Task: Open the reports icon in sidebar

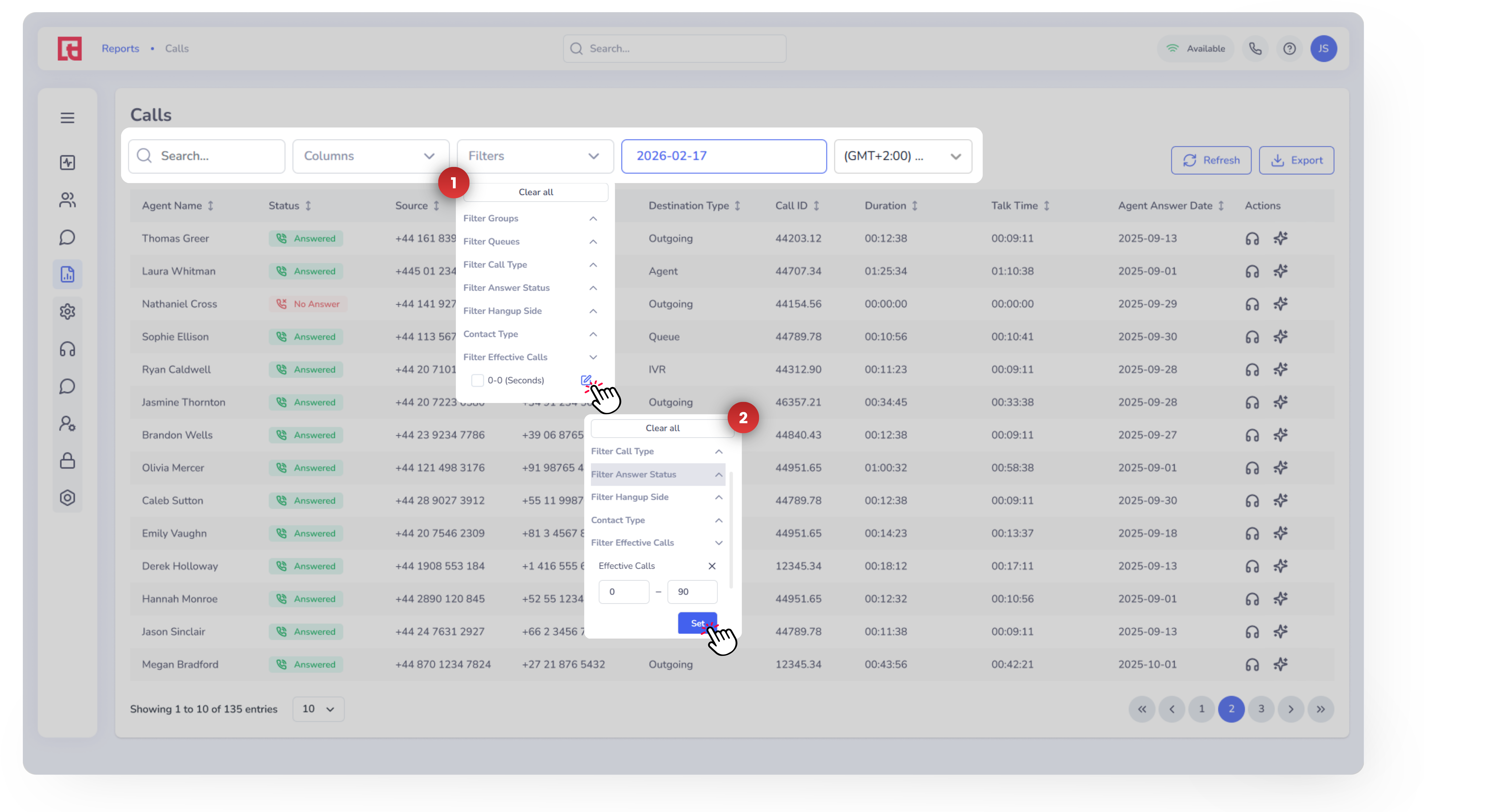Action: pos(67,274)
